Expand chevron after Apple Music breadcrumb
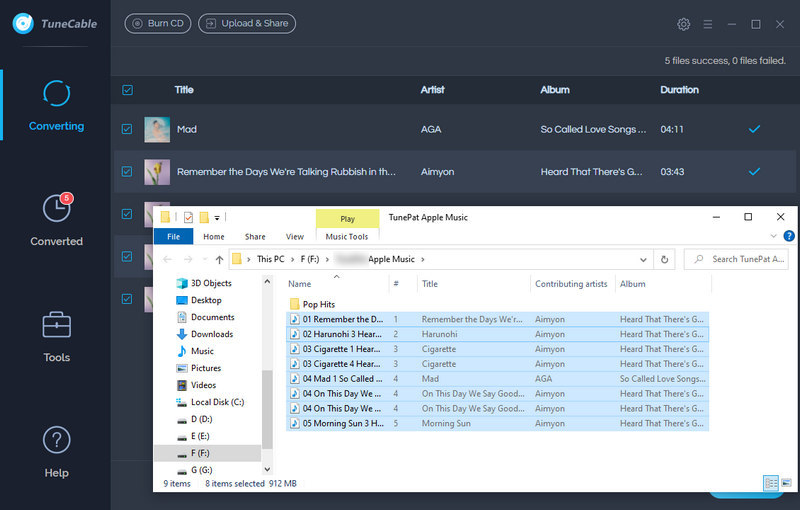 click(422, 260)
